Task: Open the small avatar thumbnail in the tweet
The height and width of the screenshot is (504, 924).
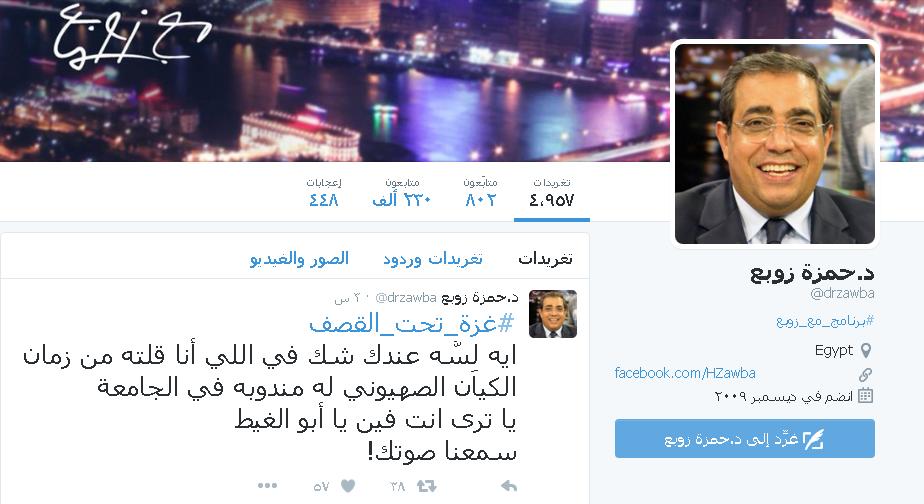Action: point(553,314)
